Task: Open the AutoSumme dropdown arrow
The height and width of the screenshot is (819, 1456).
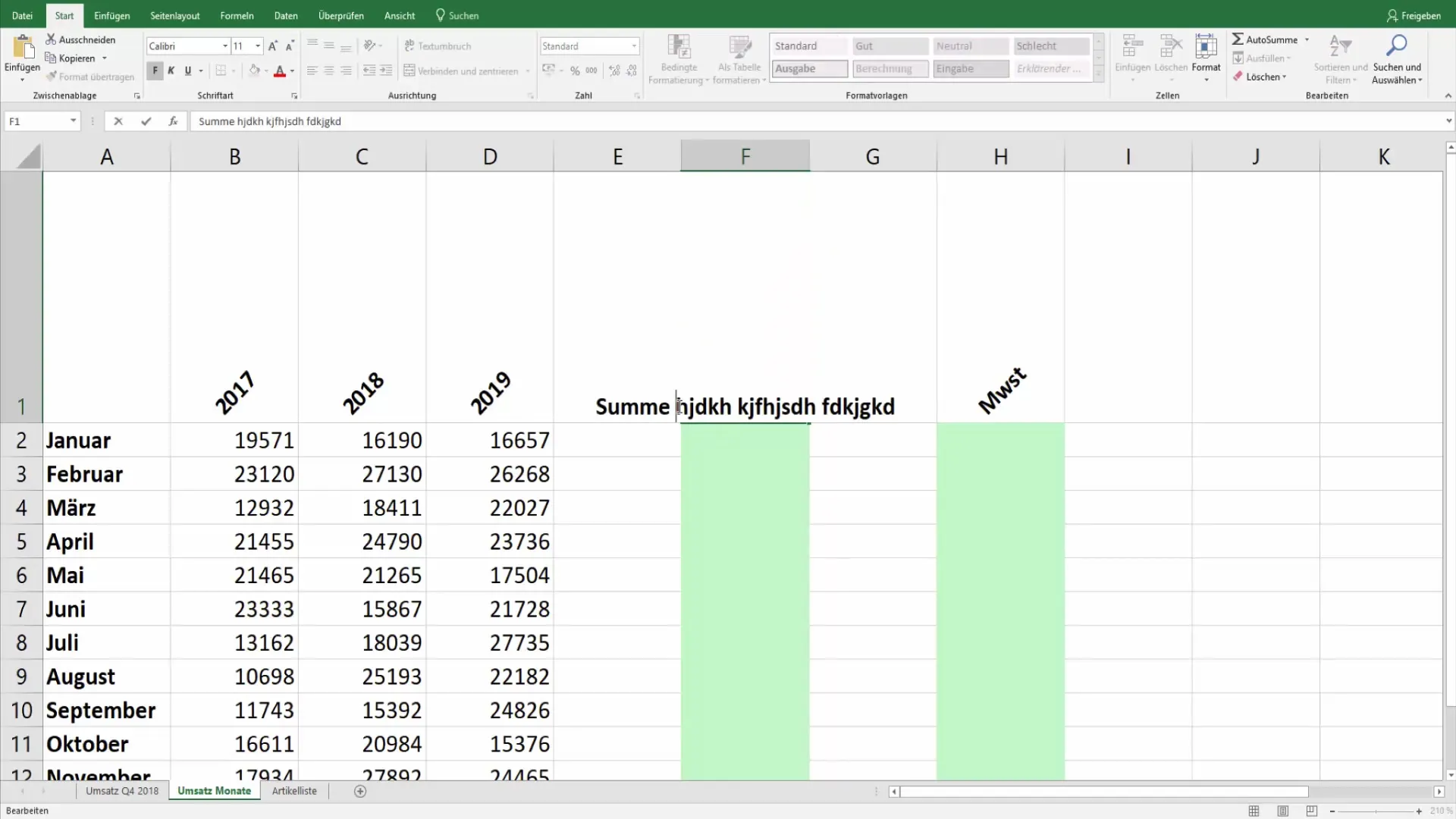Action: (1307, 39)
